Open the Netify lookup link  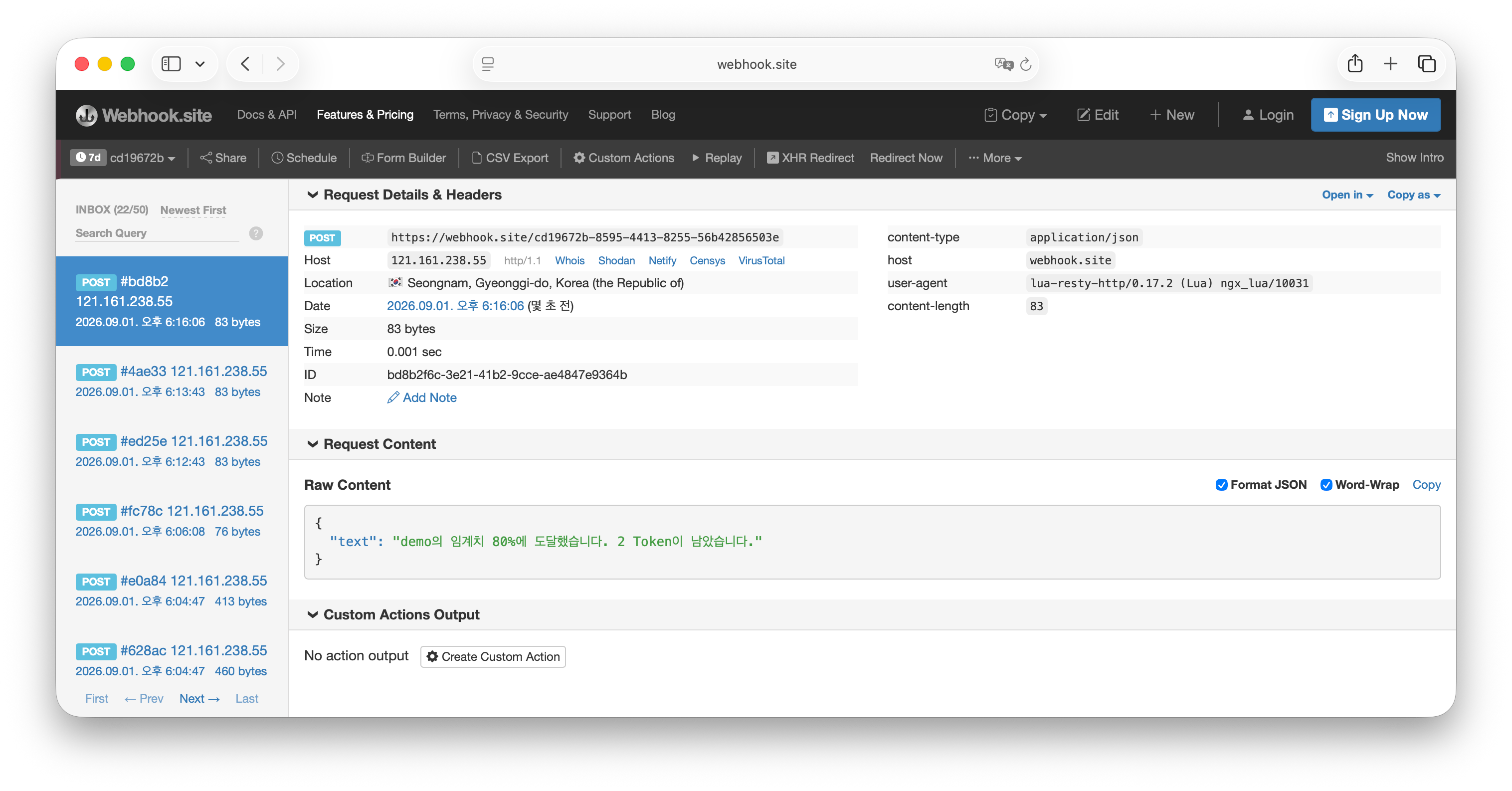[662, 261]
